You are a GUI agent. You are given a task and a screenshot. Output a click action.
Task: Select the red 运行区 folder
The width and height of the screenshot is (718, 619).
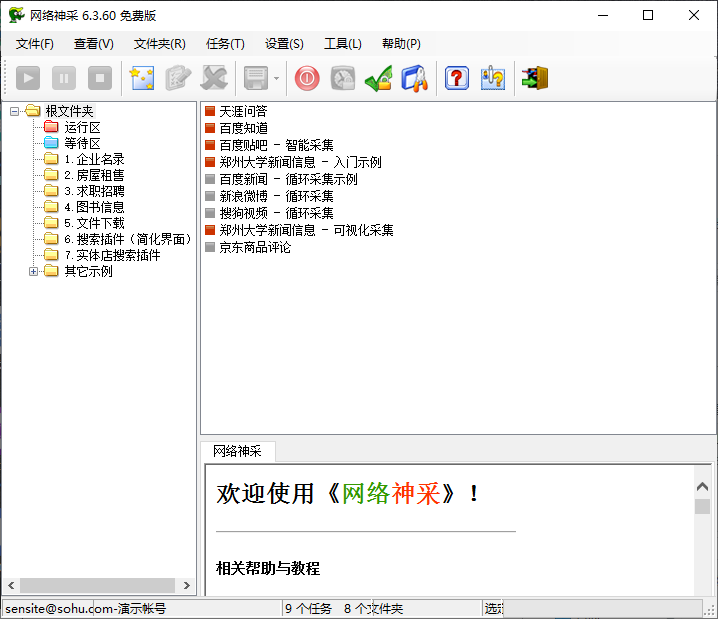click(82, 127)
